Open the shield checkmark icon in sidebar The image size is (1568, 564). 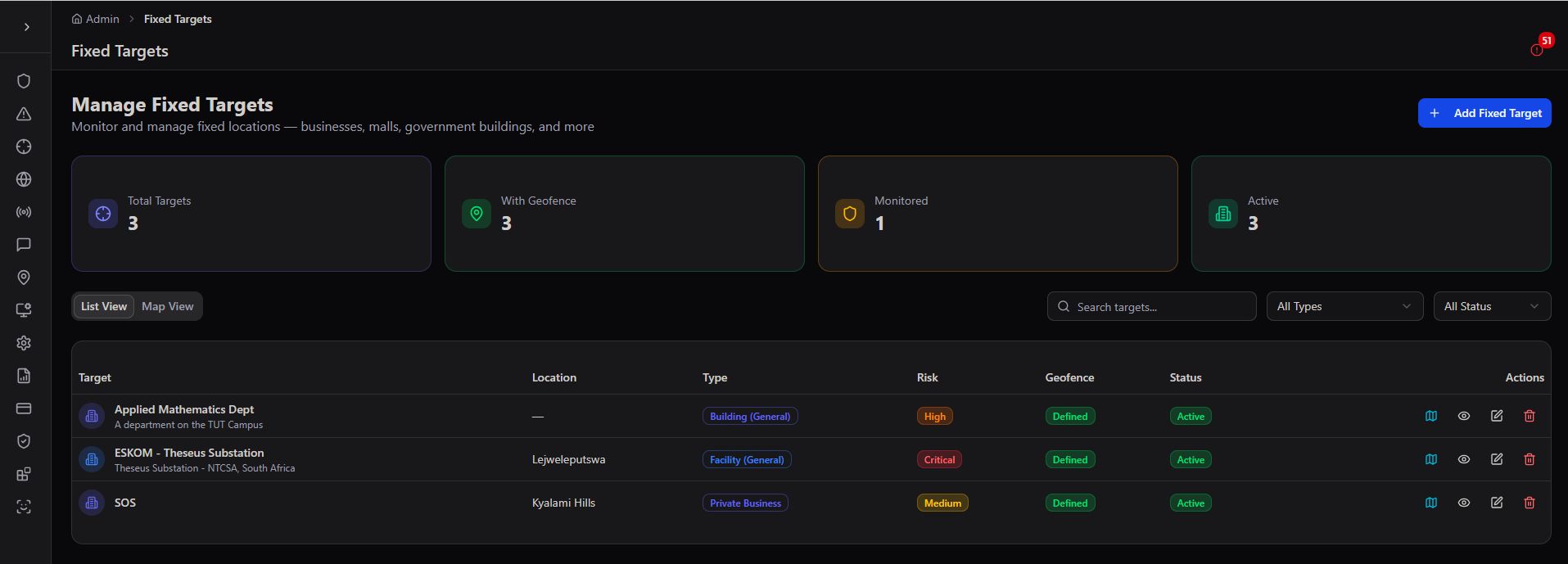click(x=24, y=441)
